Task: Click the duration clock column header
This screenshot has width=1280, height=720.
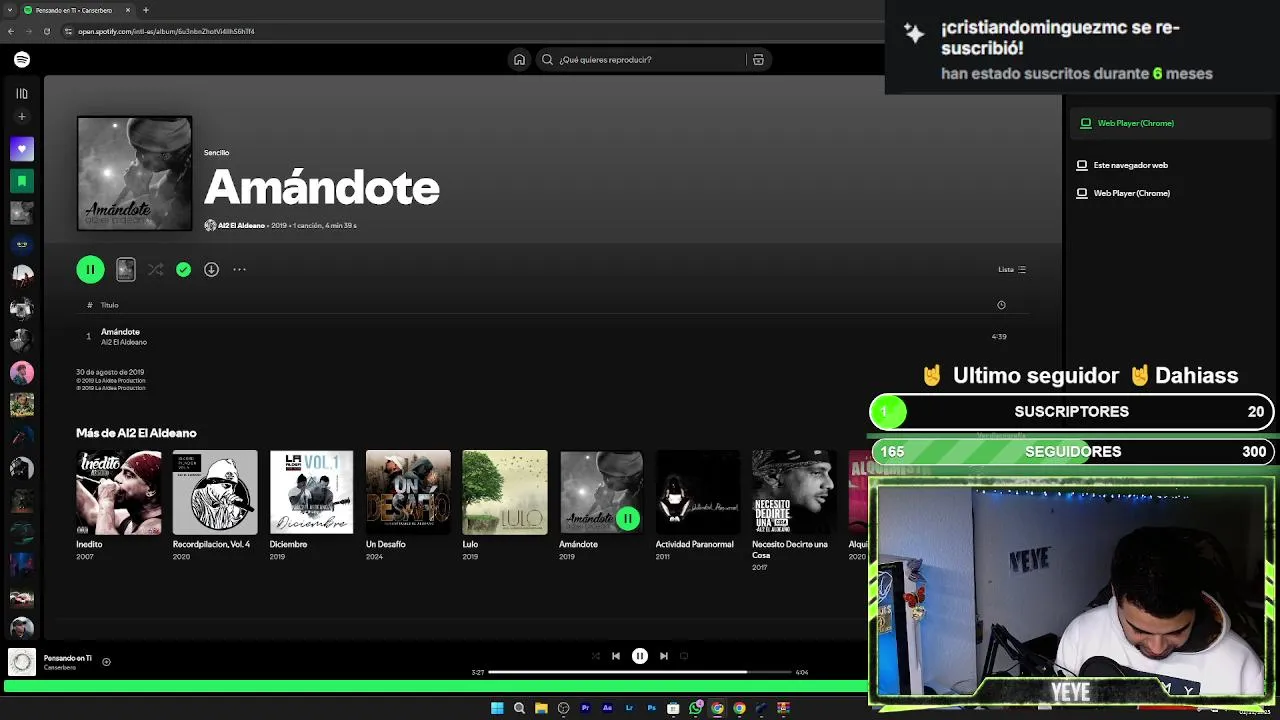Action: pyautogui.click(x=1001, y=305)
